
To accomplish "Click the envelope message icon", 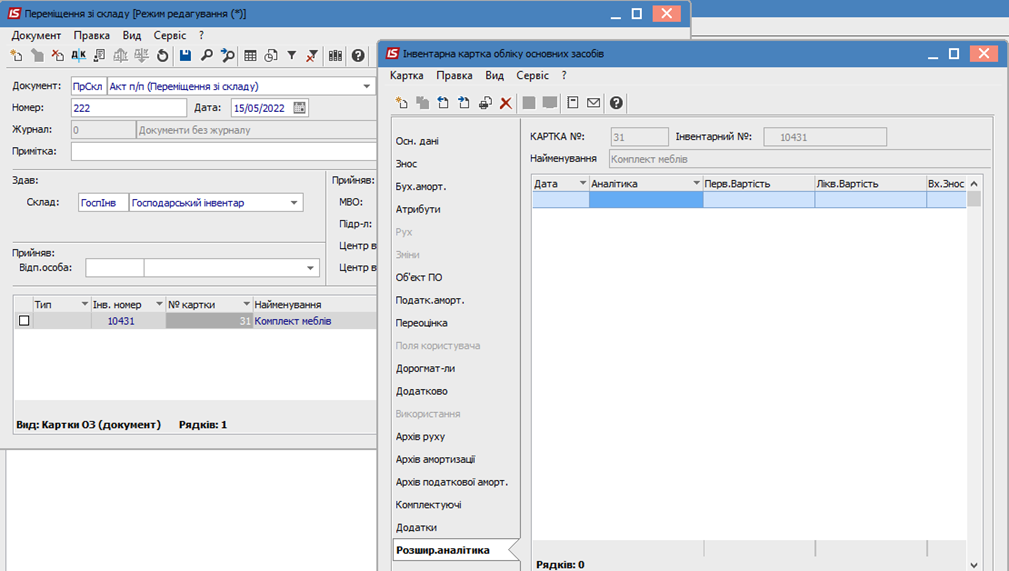I will [x=593, y=103].
